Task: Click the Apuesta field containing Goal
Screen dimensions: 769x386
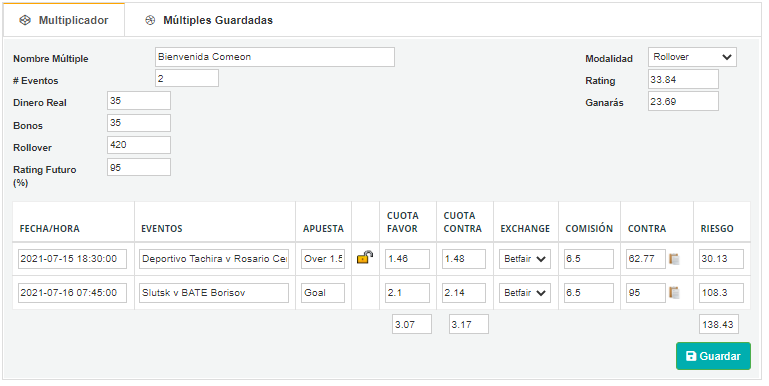Action: click(x=323, y=293)
